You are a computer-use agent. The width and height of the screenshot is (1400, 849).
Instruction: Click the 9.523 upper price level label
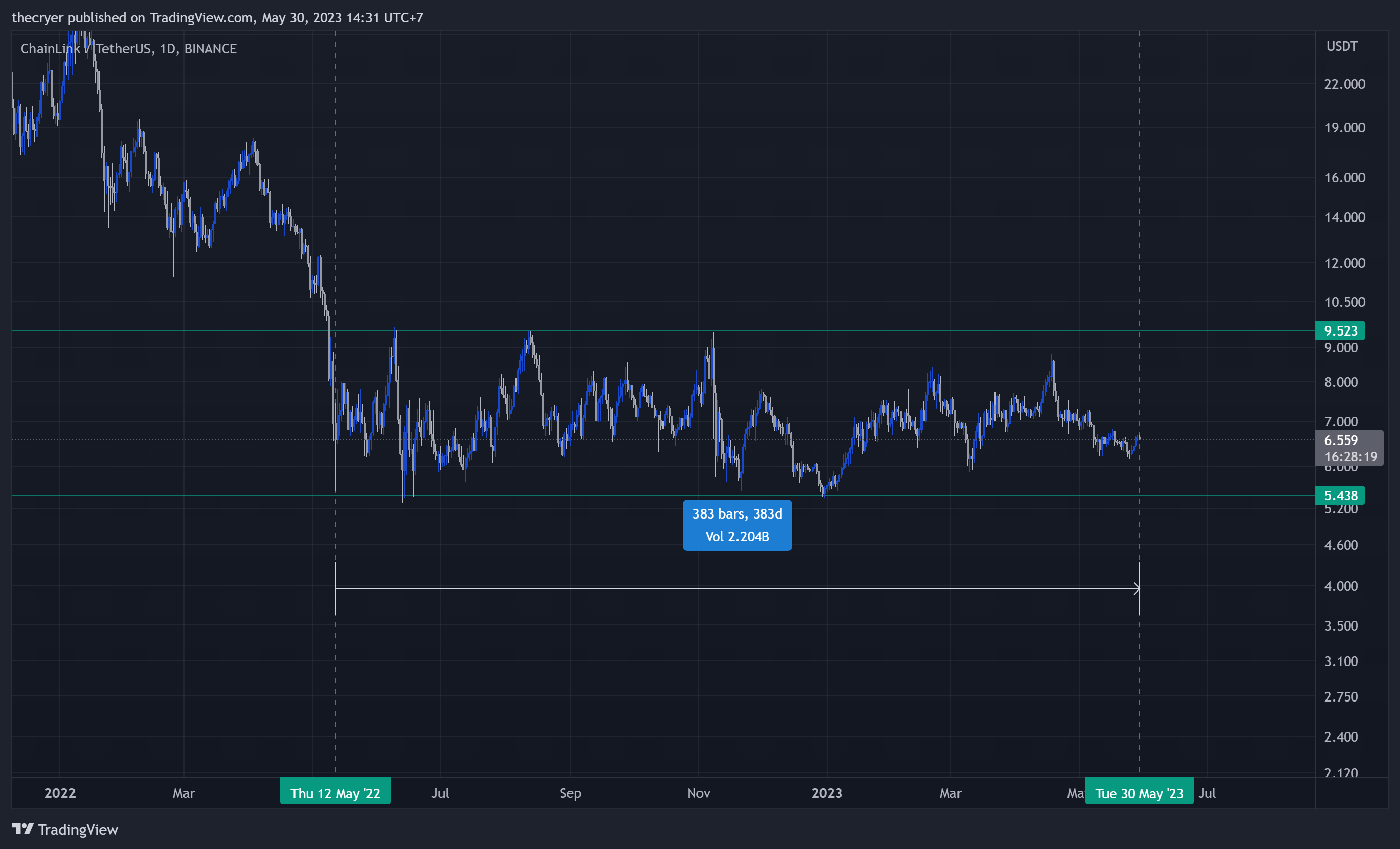point(1340,331)
